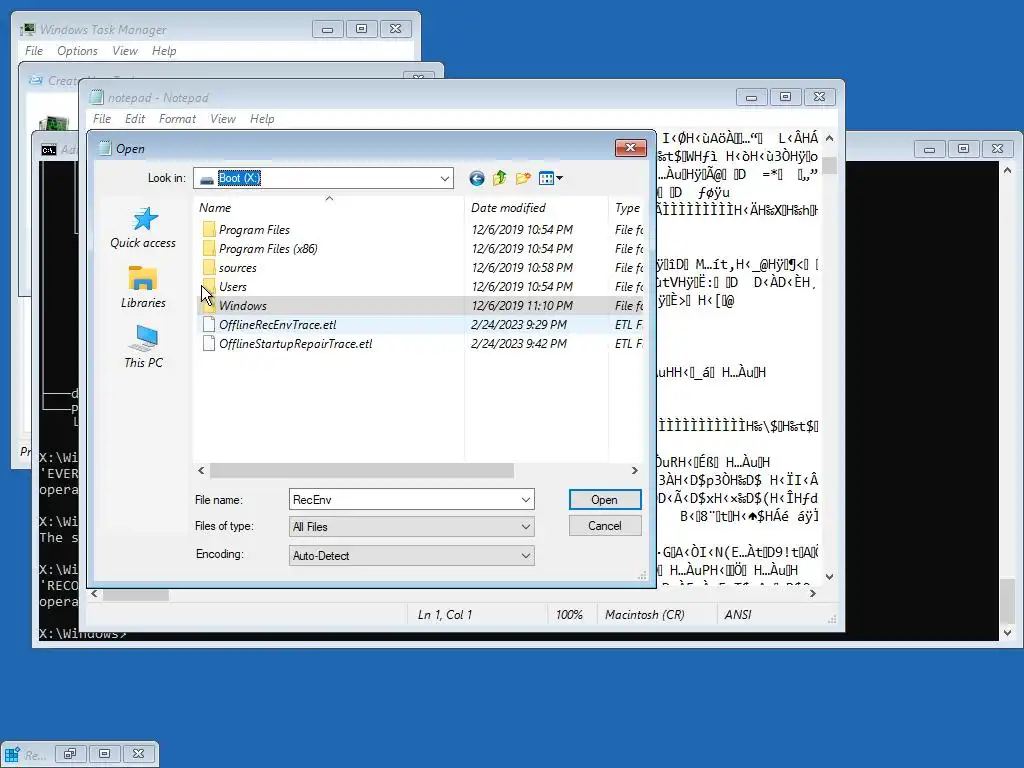Click the Boot (X:) drive icon
This screenshot has width=1024, height=768.
206,179
